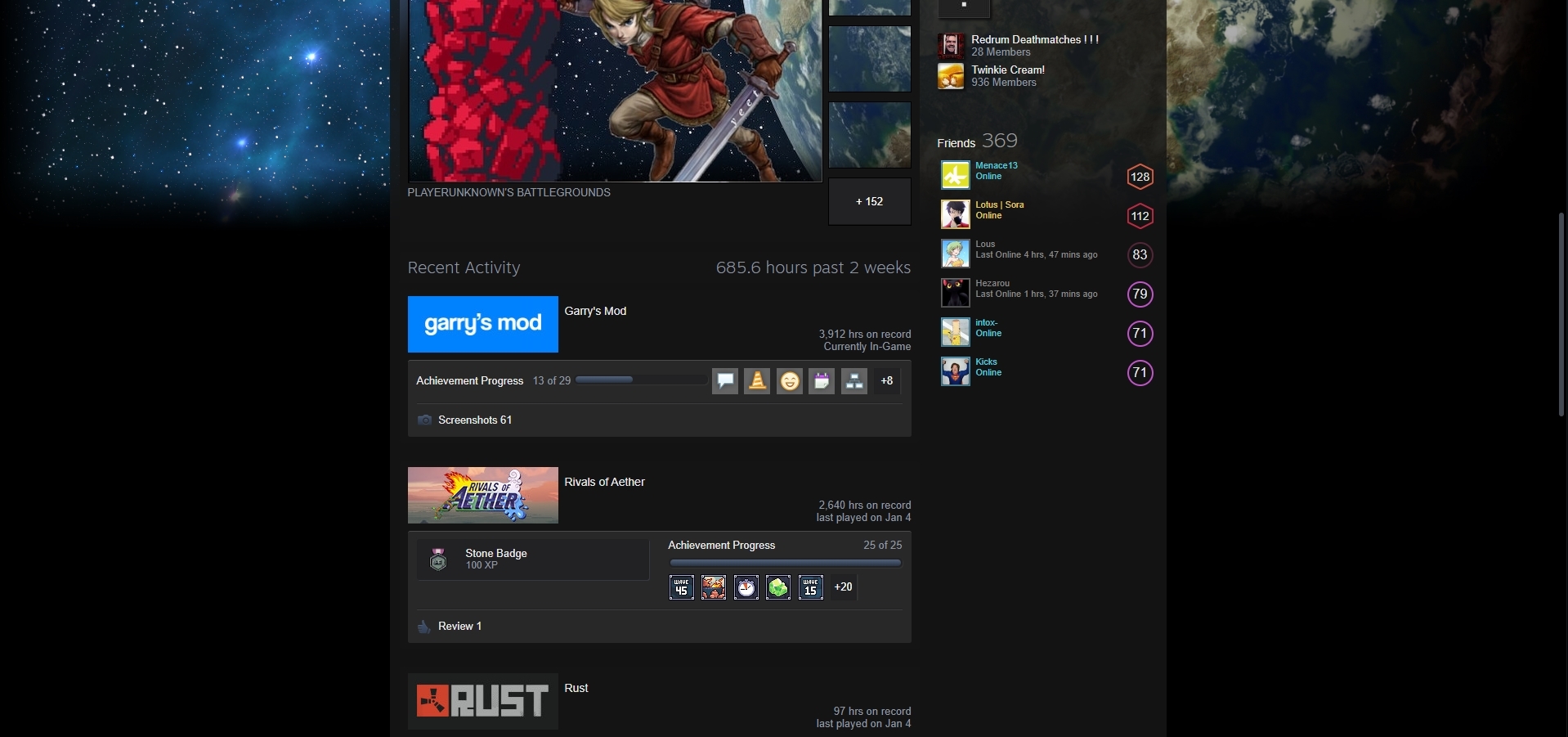Click the Garry's Mod achievement progress bar
Image resolution: width=1568 pixels, height=737 pixels.
pos(642,380)
